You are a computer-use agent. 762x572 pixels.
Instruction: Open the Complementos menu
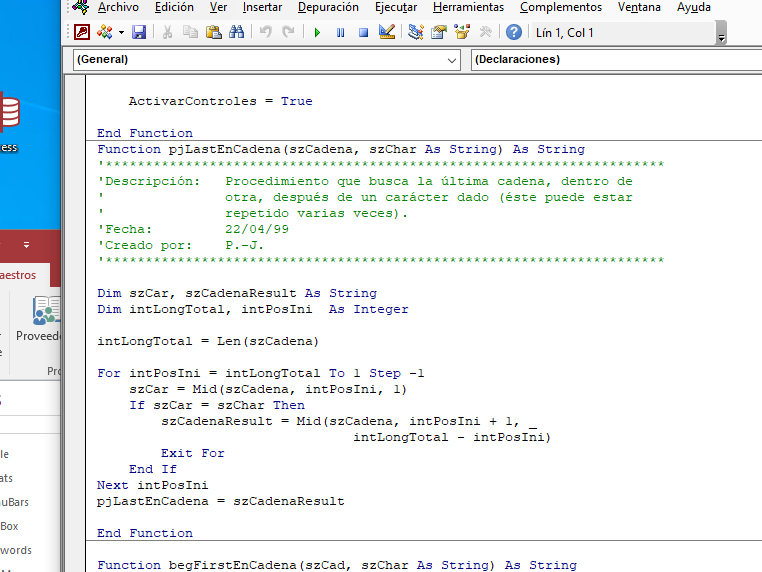coord(561,7)
